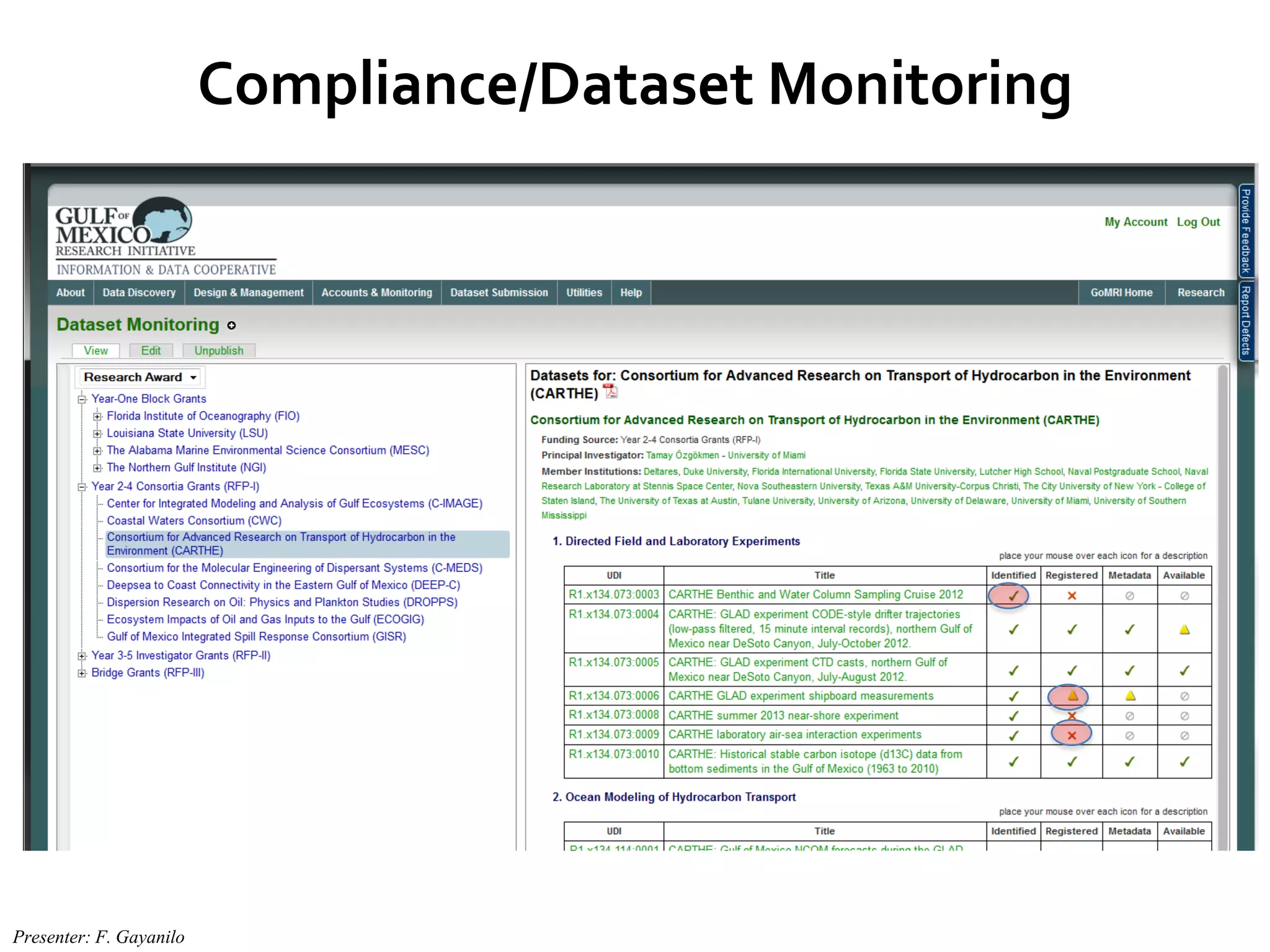Click the Metadata not-available icon for R1.x134.073:0009
The image size is (1270, 952).
1130,736
